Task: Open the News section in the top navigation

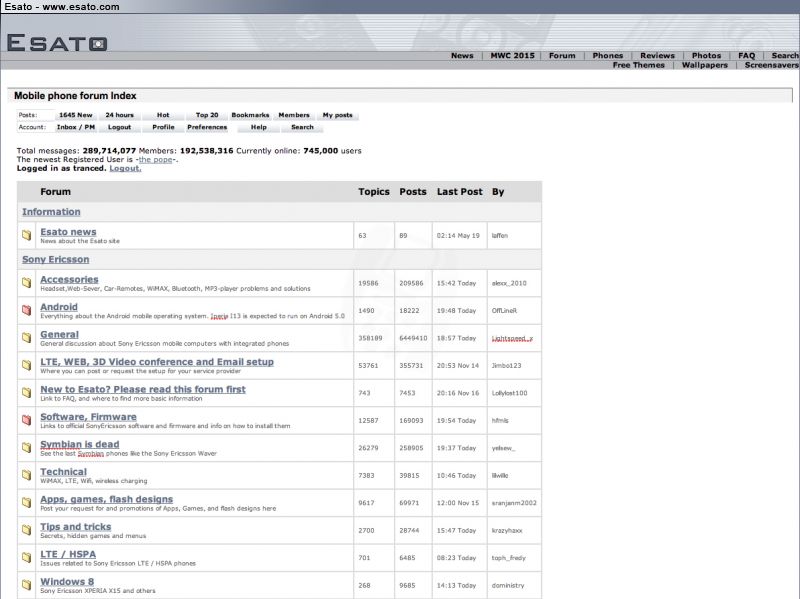Action: pos(462,56)
